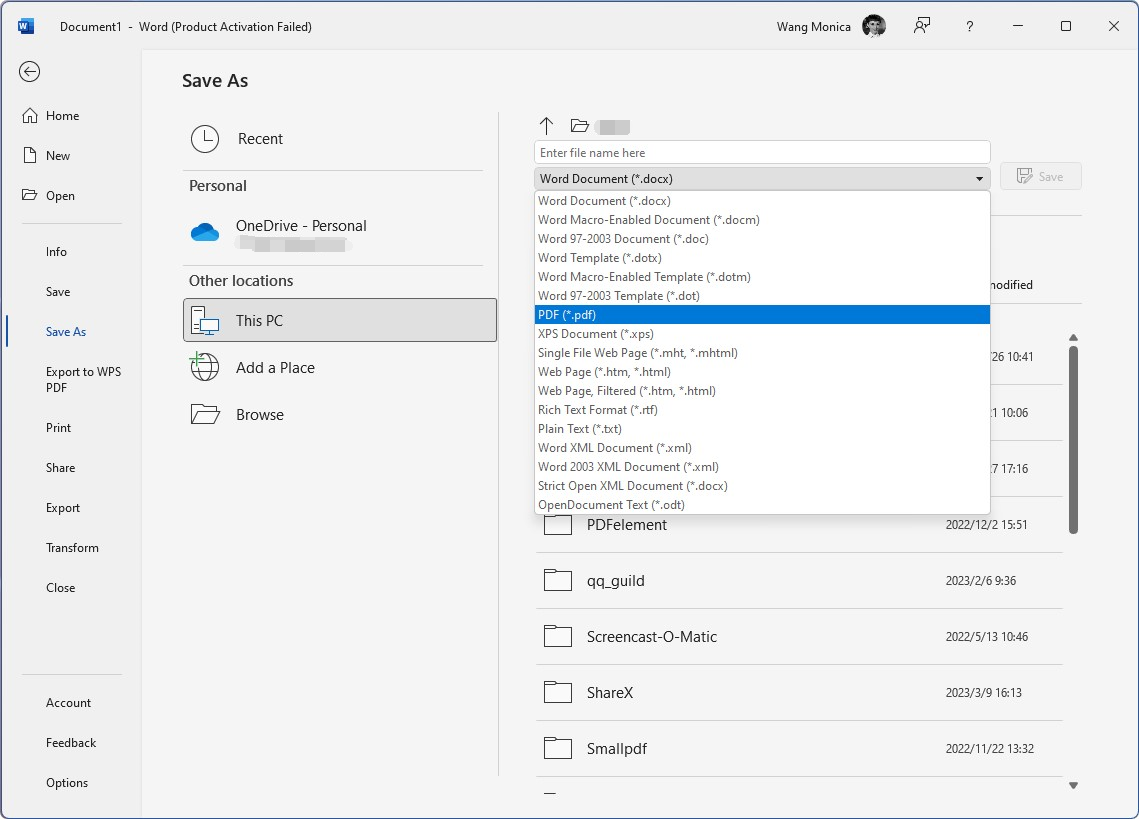Click the Browse folder icon
The width and height of the screenshot is (1139, 819).
205,414
